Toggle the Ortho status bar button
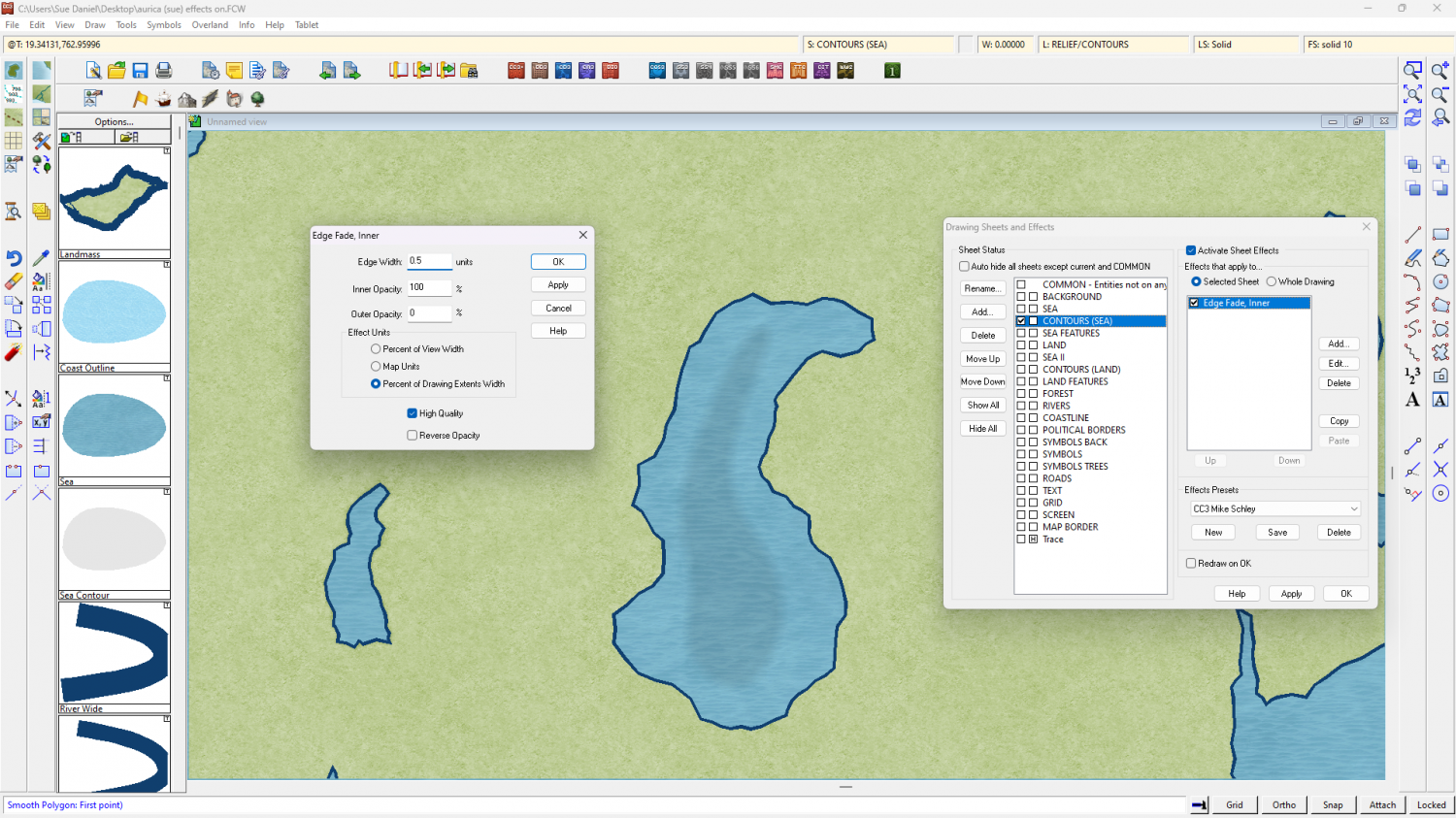 tap(1284, 804)
